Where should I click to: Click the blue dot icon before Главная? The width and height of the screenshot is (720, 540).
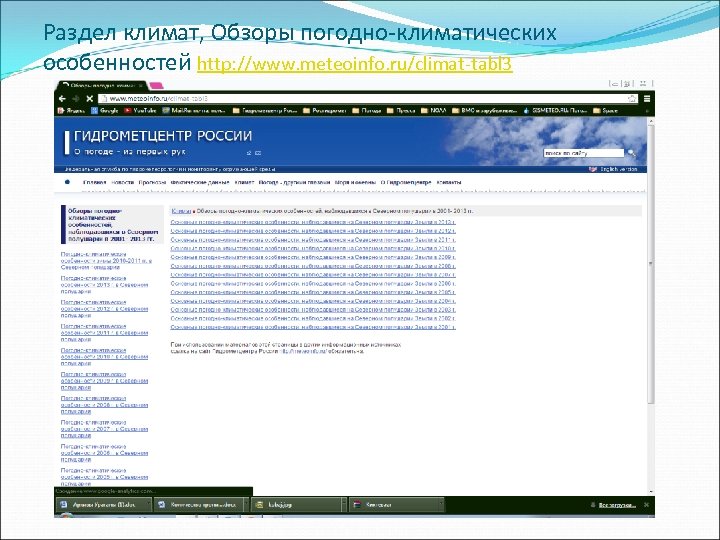point(67,182)
